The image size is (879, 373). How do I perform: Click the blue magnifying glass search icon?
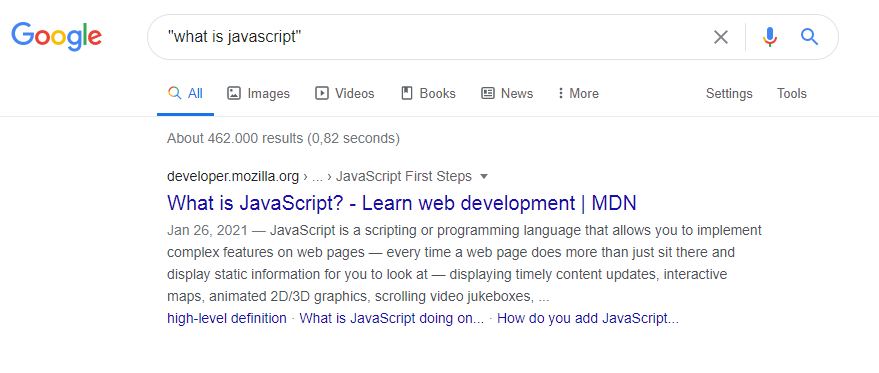(809, 37)
